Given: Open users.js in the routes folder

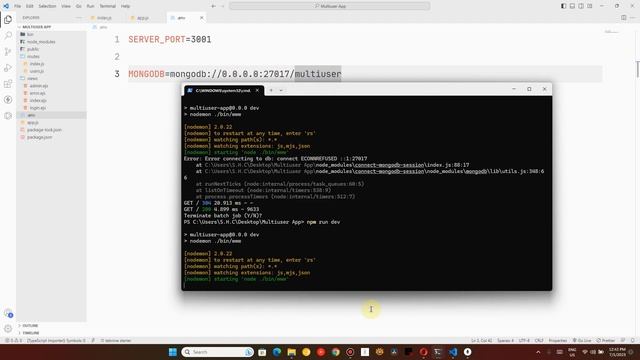Looking at the screenshot, I should (x=37, y=71).
